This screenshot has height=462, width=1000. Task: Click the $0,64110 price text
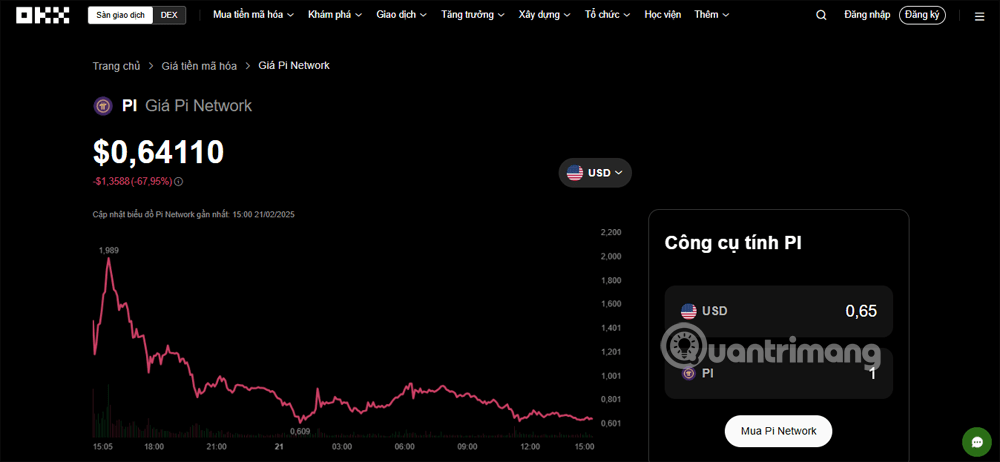click(x=158, y=153)
